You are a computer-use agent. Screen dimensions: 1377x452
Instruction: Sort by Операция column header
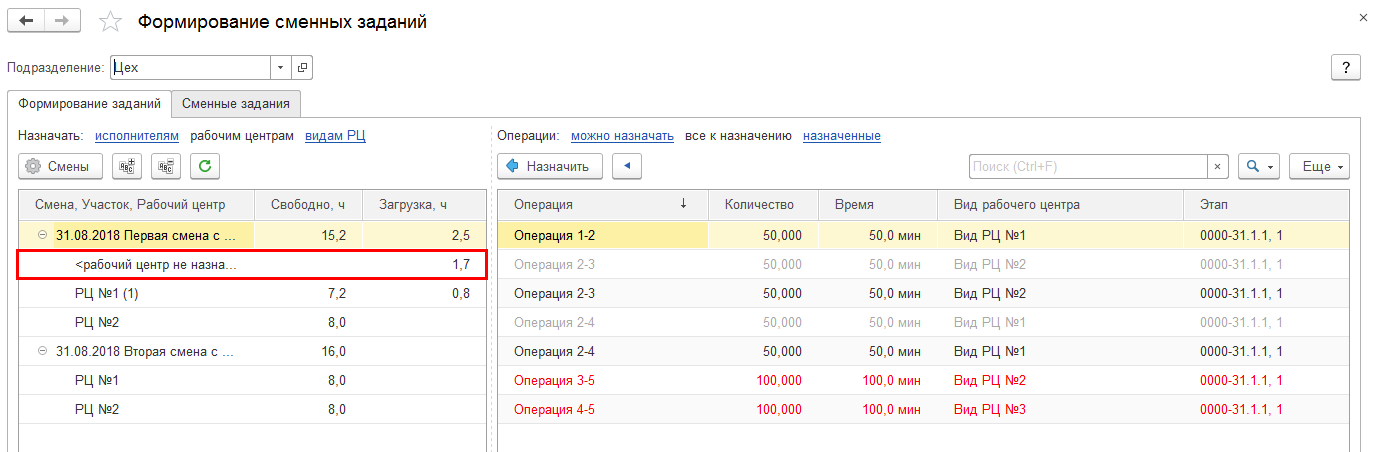[x=603, y=205]
